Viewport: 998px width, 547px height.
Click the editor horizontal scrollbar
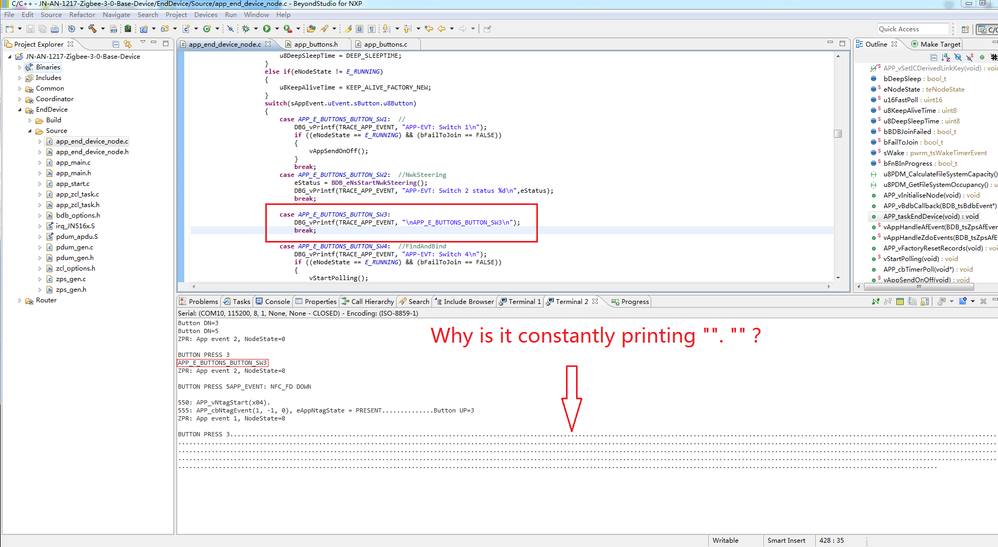click(x=510, y=287)
